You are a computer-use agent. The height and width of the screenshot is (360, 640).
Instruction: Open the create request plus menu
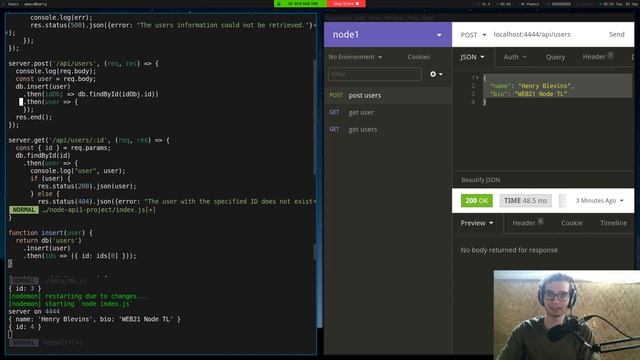tap(436, 74)
